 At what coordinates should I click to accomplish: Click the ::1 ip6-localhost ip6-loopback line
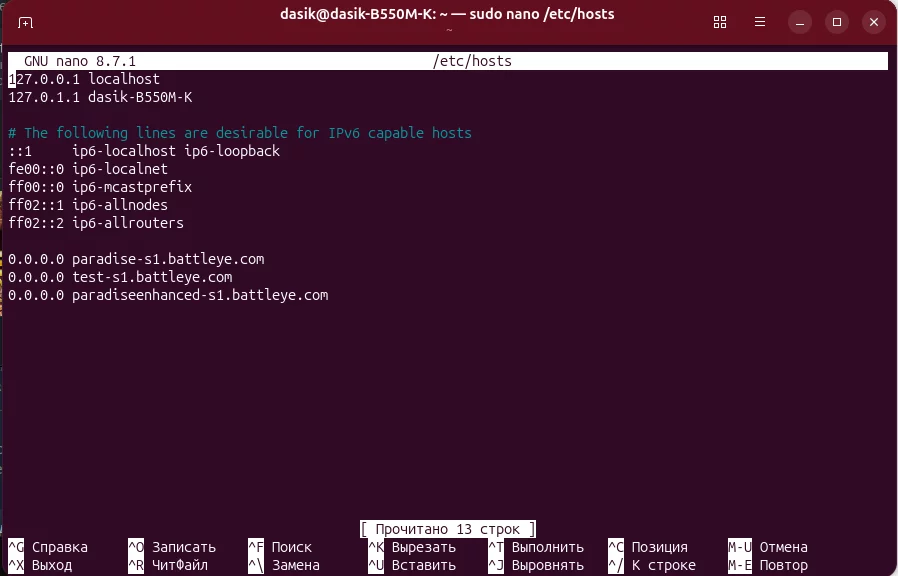(x=144, y=151)
